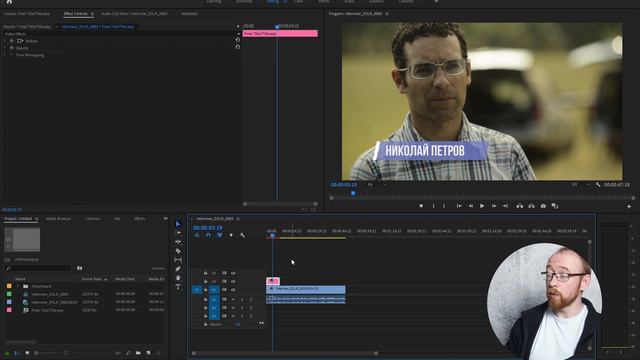Click the Find magnifier in Project panel

(x=128, y=353)
